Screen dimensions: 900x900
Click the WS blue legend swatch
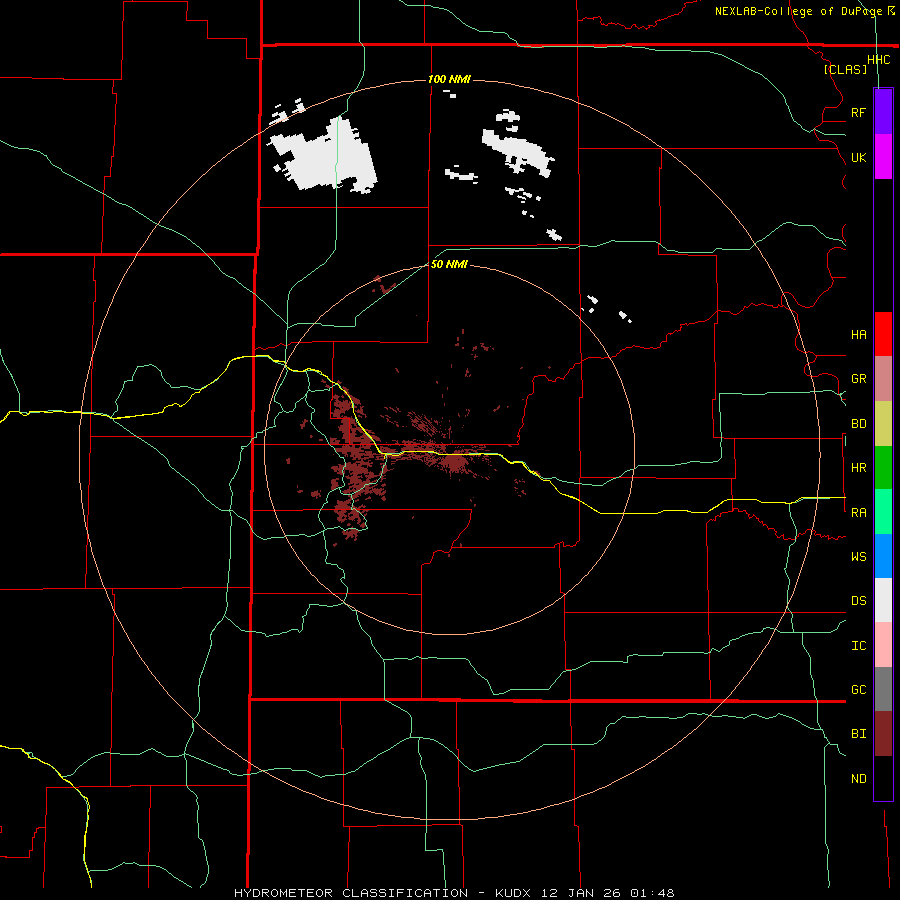pos(883,556)
